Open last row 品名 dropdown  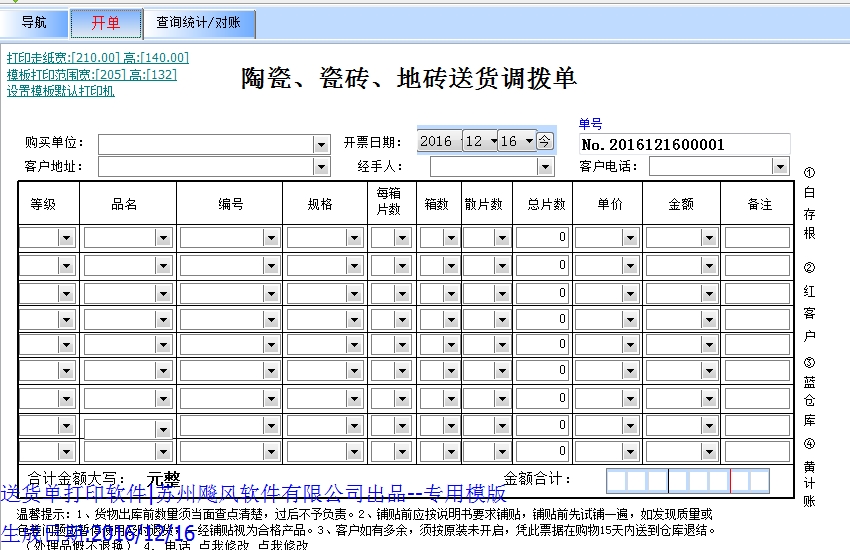point(163,451)
